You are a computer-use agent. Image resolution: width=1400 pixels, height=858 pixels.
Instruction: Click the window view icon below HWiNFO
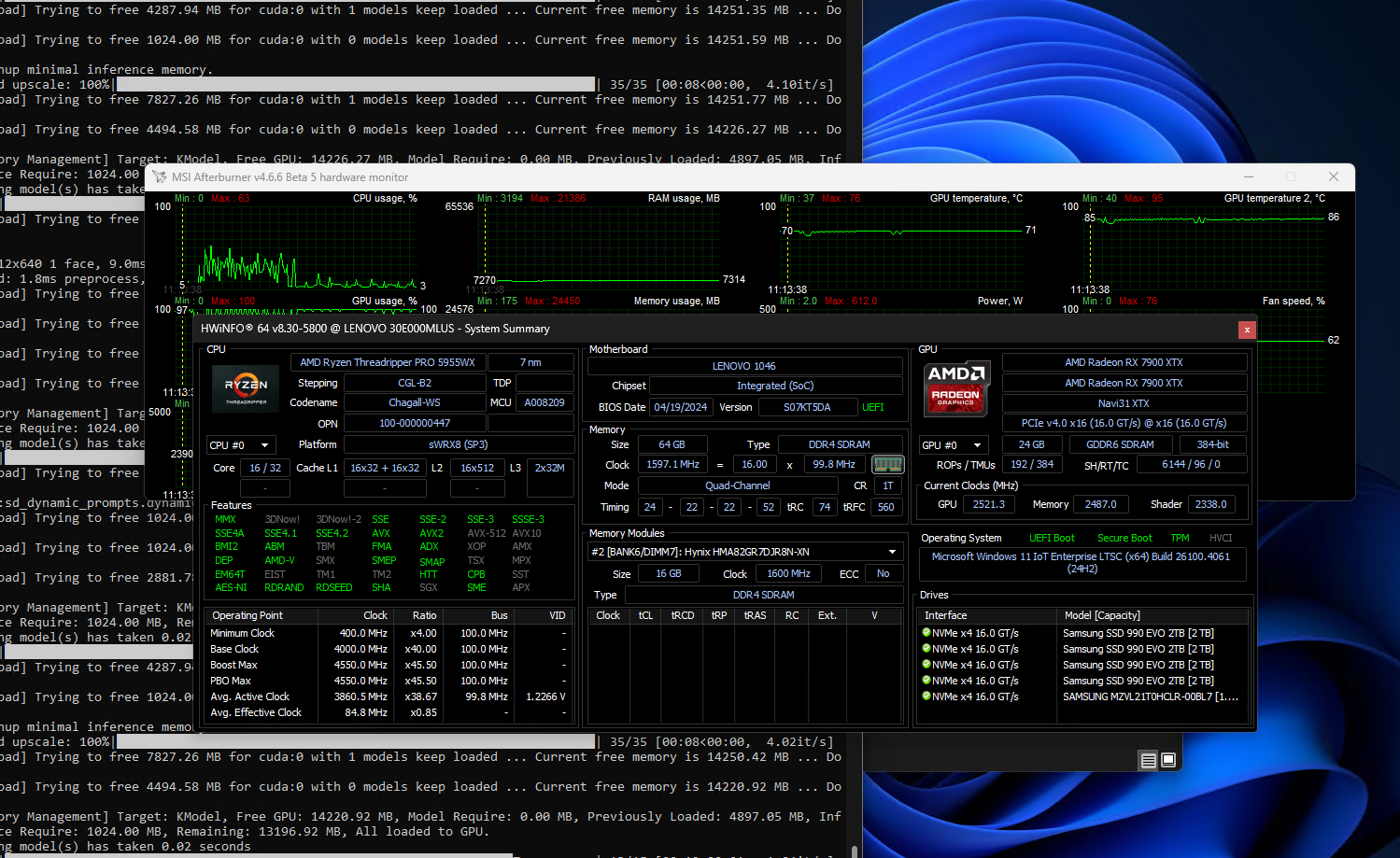[1168, 760]
